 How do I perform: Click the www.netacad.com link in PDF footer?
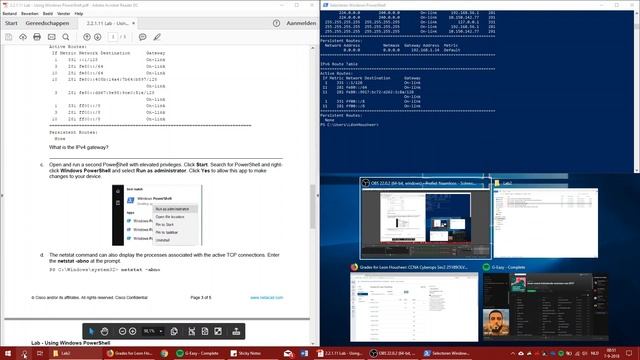pyautogui.click(x=267, y=298)
